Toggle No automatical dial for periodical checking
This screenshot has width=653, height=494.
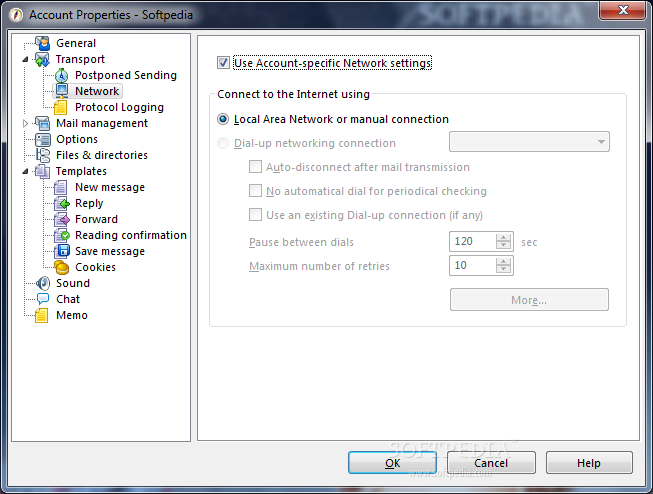click(x=255, y=191)
